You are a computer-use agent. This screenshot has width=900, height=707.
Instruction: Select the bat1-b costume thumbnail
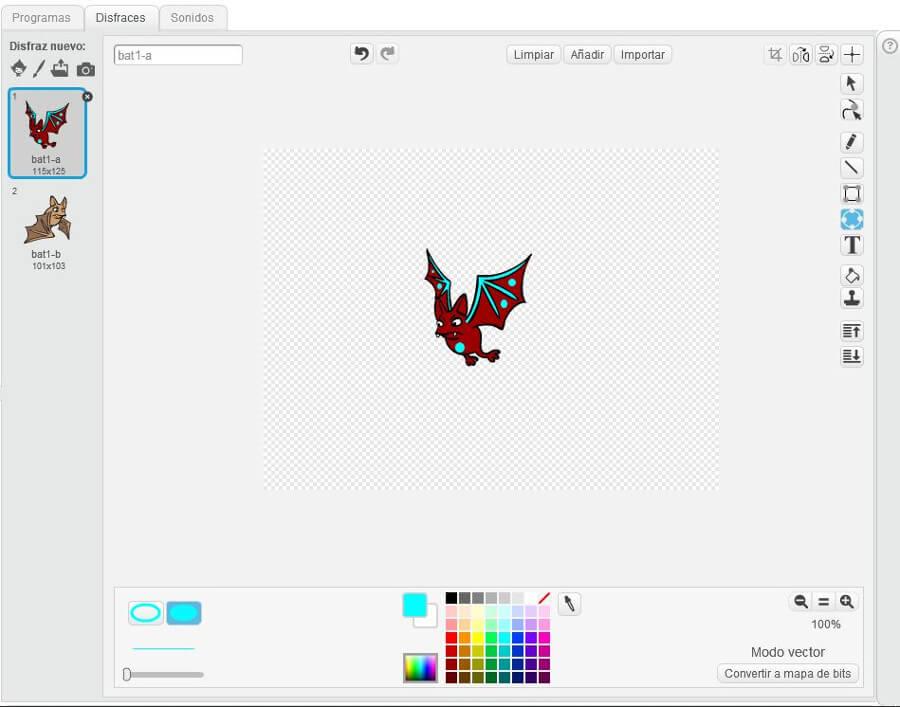[x=47, y=222]
